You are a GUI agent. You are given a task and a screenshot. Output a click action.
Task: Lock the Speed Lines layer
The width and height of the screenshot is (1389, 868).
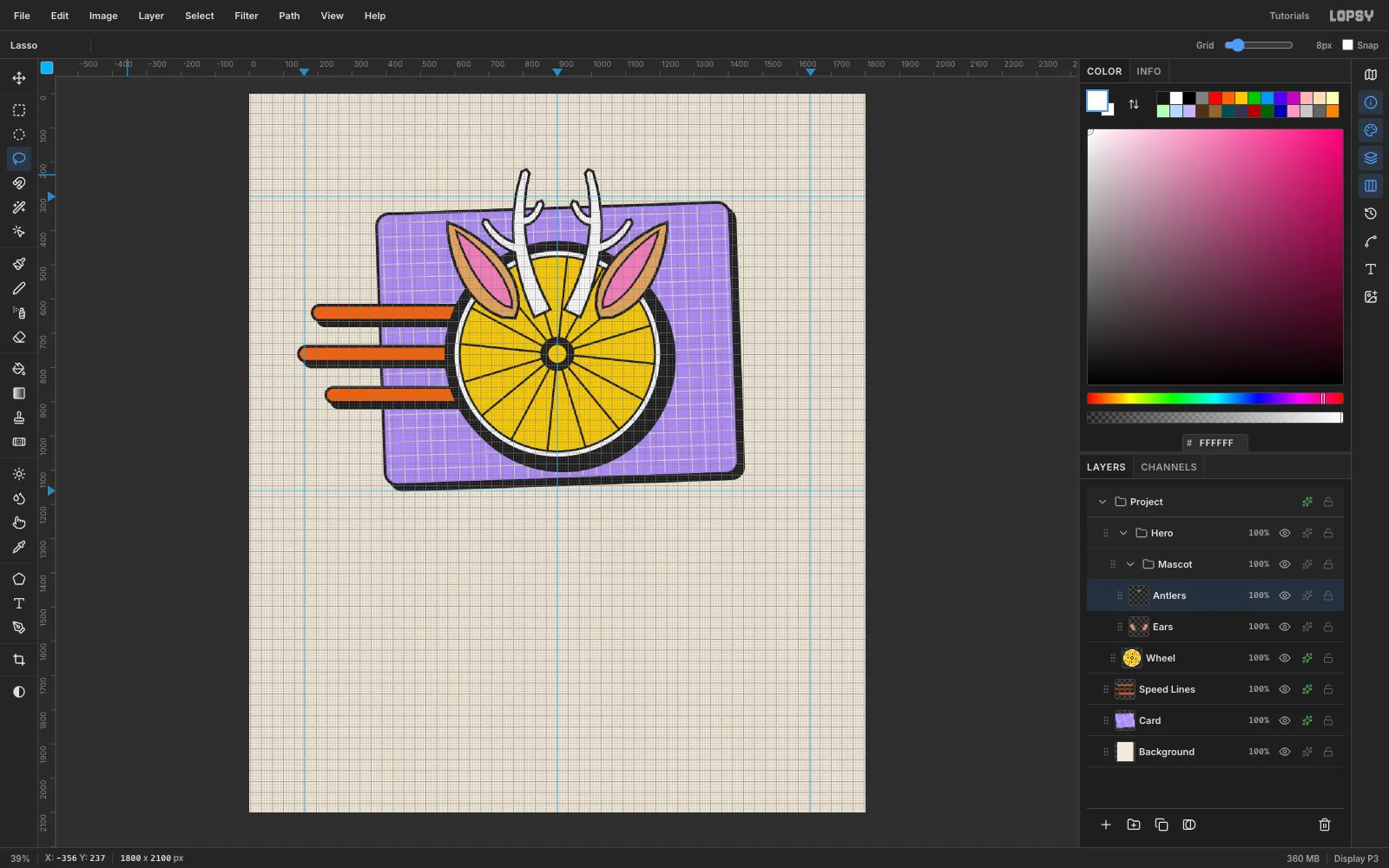[1328, 689]
